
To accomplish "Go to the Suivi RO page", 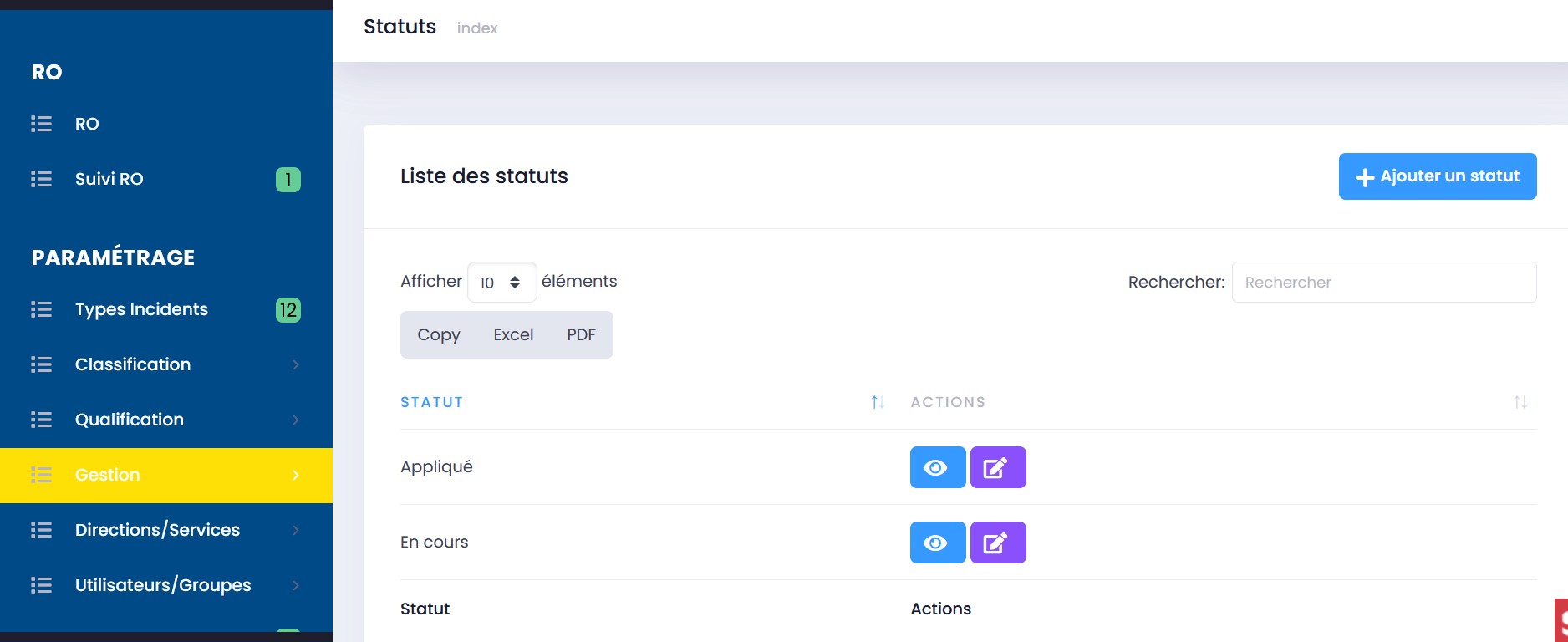I will [x=109, y=179].
